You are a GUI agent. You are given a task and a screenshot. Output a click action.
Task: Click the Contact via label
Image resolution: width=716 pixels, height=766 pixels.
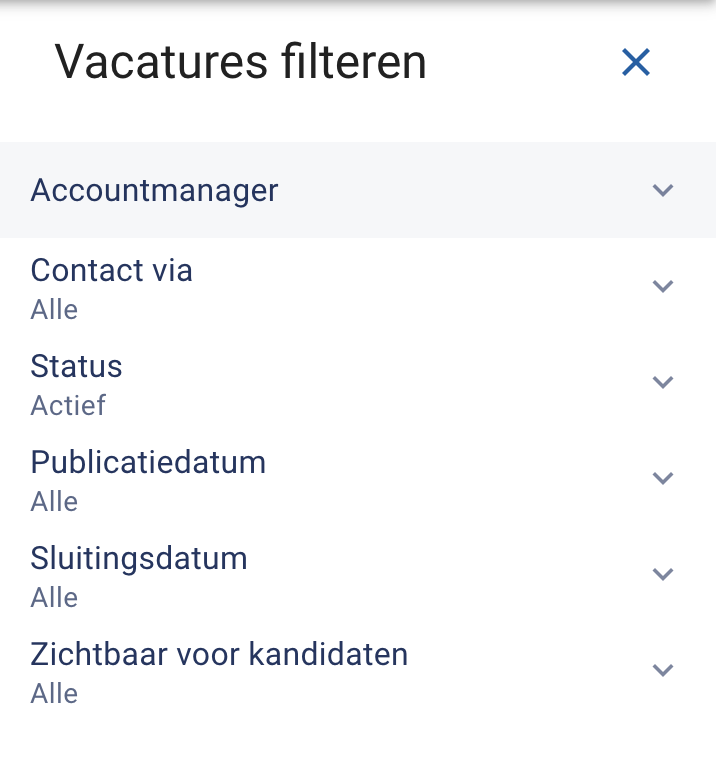pos(111,270)
